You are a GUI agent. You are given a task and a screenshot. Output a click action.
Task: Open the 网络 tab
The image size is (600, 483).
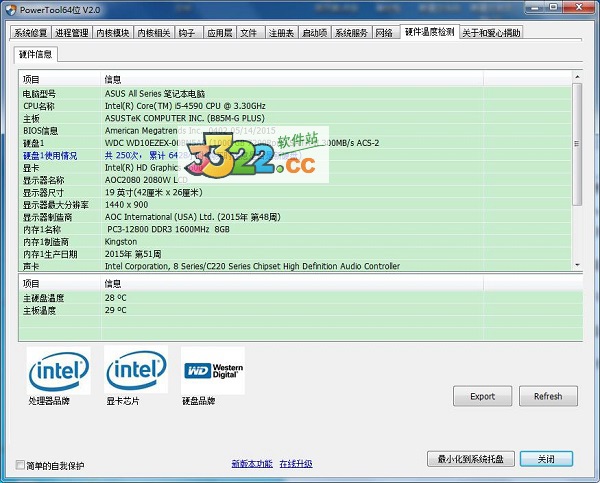coord(385,33)
